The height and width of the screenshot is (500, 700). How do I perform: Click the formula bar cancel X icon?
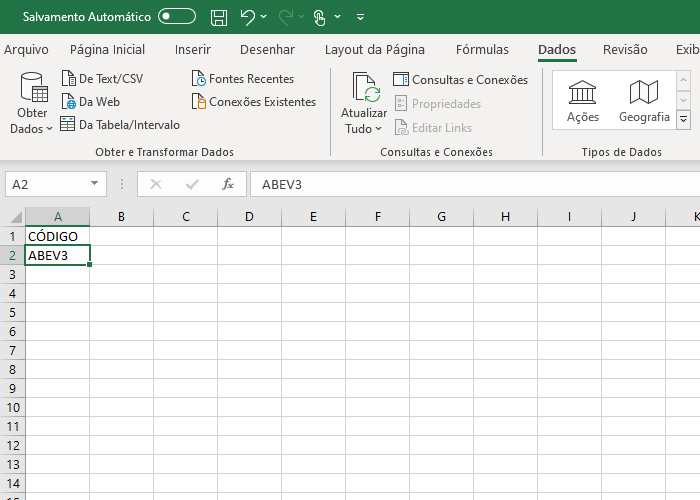click(x=156, y=184)
